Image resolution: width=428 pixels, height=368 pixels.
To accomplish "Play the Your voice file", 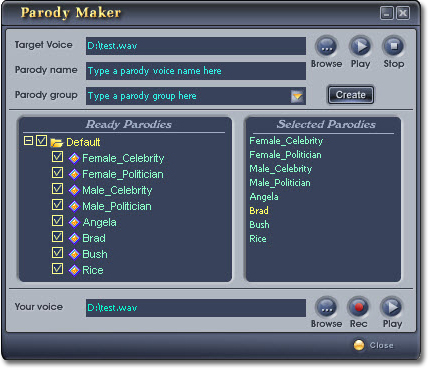I will click(392, 307).
